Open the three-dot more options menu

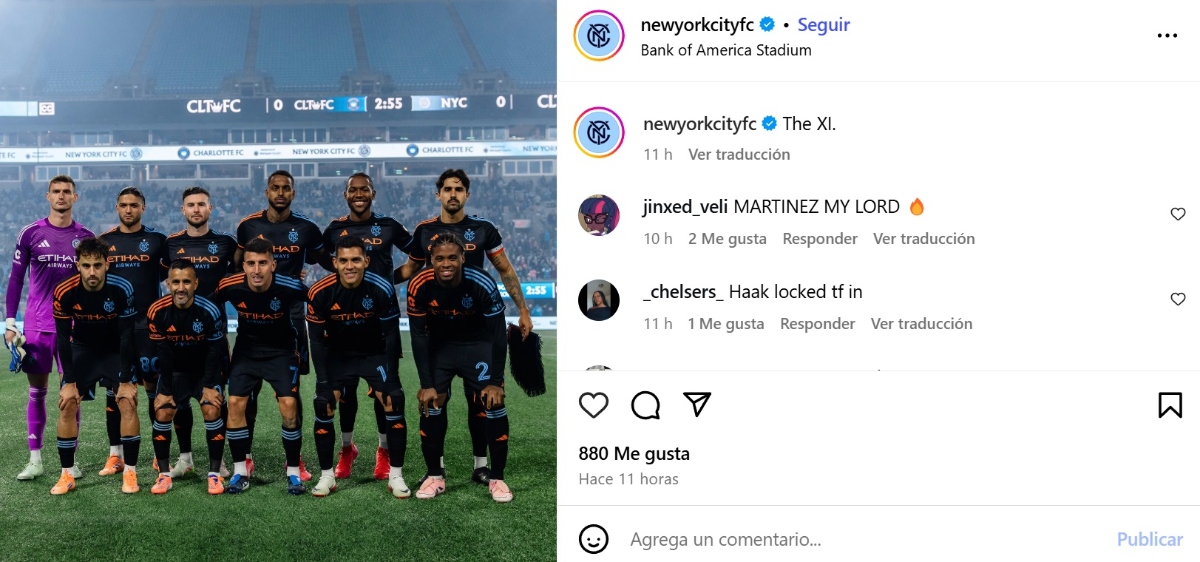coord(1167,35)
